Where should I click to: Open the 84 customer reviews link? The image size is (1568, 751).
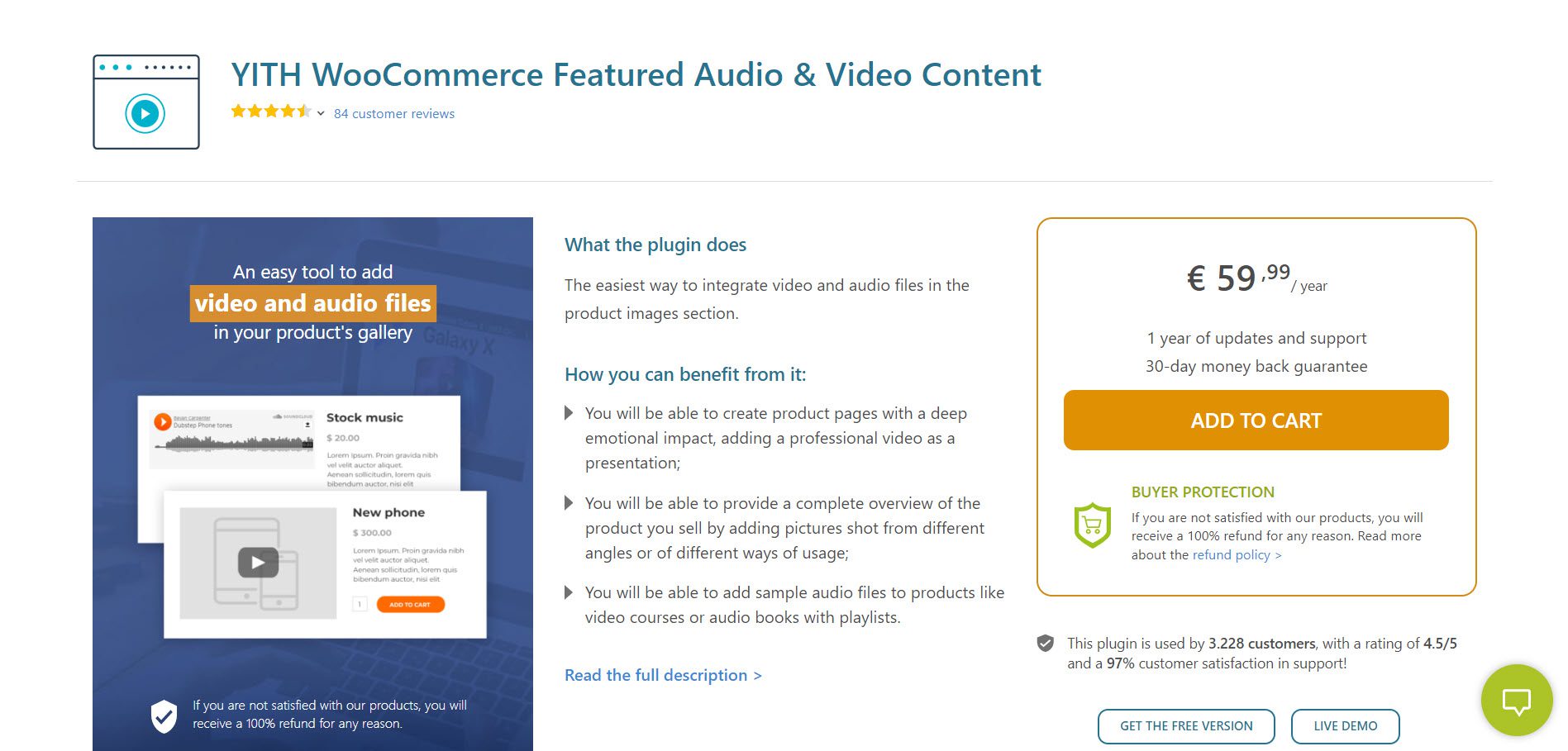point(394,114)
